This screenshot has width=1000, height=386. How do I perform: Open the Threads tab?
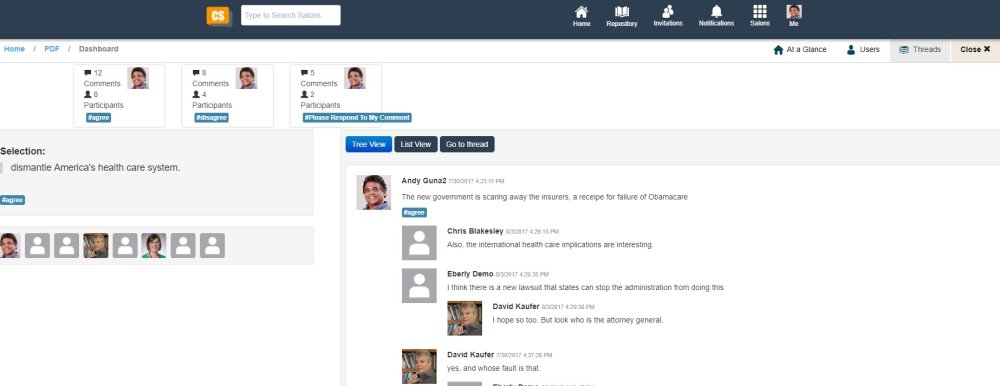coord(920,50)
